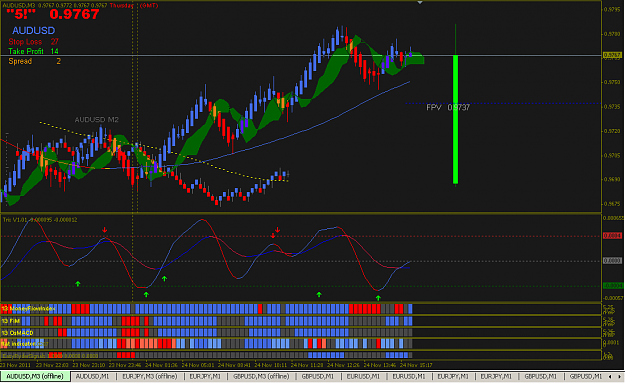The width and height of the screenshot is (625, 383).
Task: Select the large green vertical bar object
Action: click(456, 119)
